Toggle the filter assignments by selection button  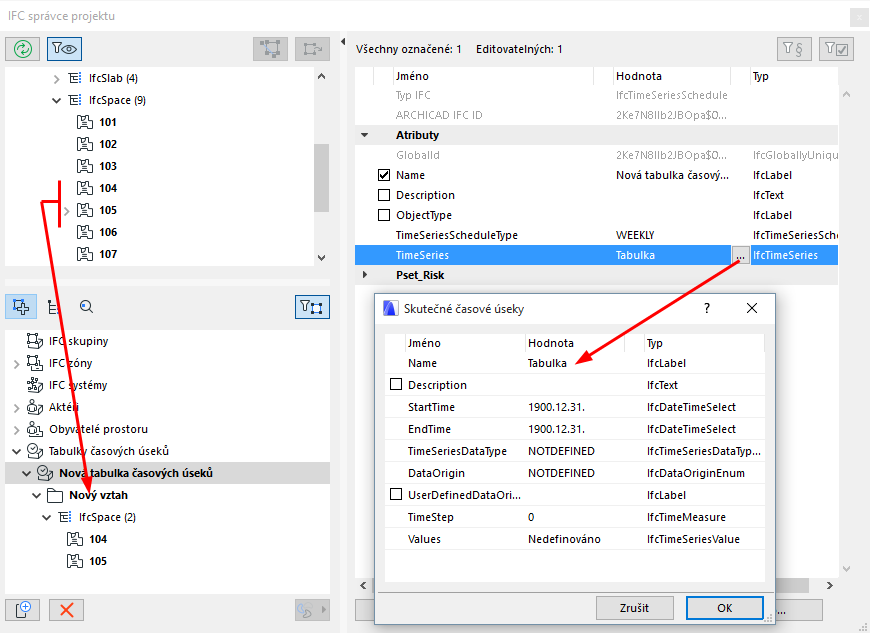point(312,307)
